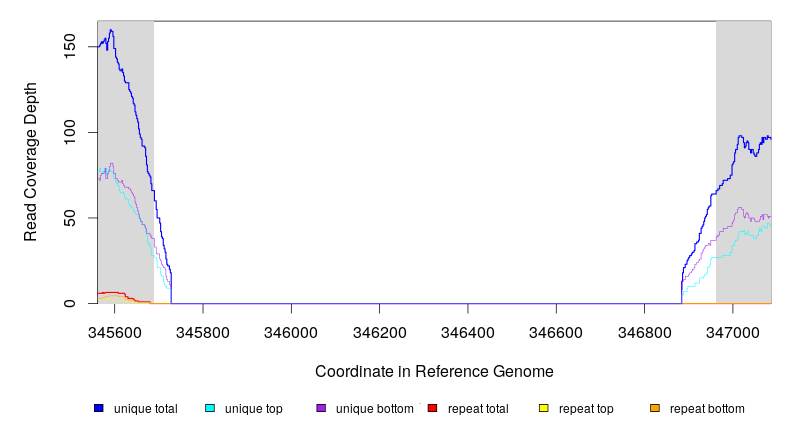This screenshot has height=432, width=792.
Task: Click the red 'repeat total' legend swatch
Action: pyautogui.click(x=432, y=409)
